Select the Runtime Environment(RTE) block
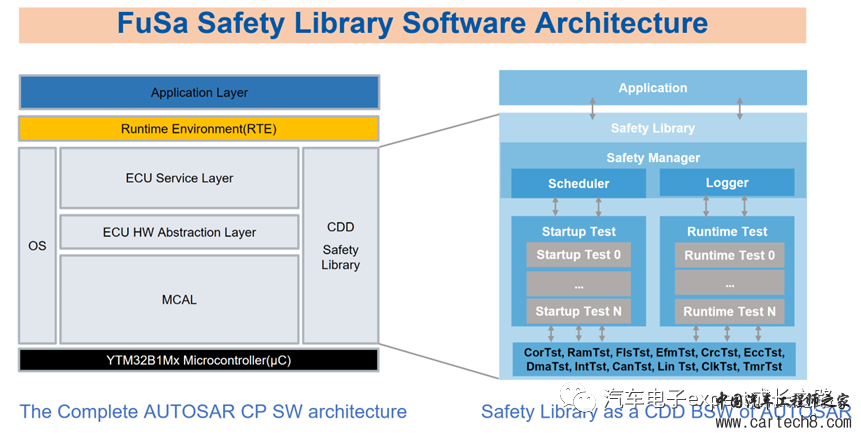The image size is (861, 438). coord(199,129)
